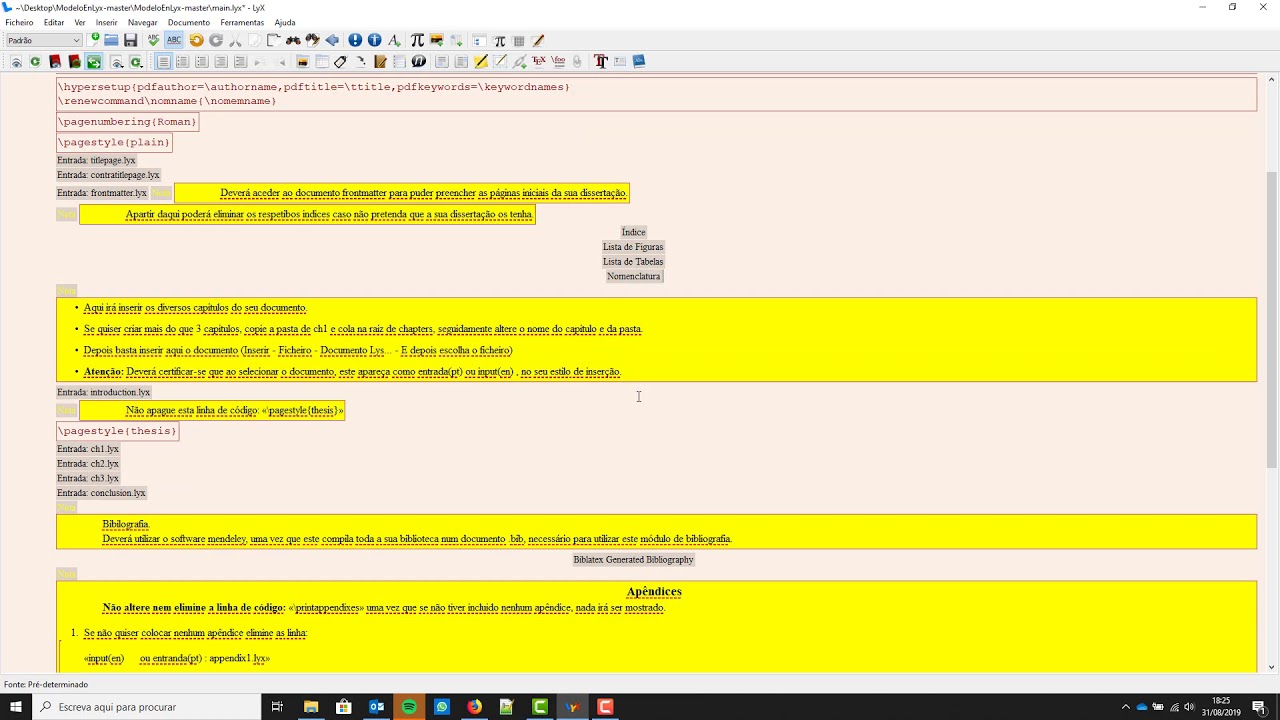The width and height of the screenshot is (1280, 720).
Task: Open Spotify from the taskbar
Action: [409, 707]
